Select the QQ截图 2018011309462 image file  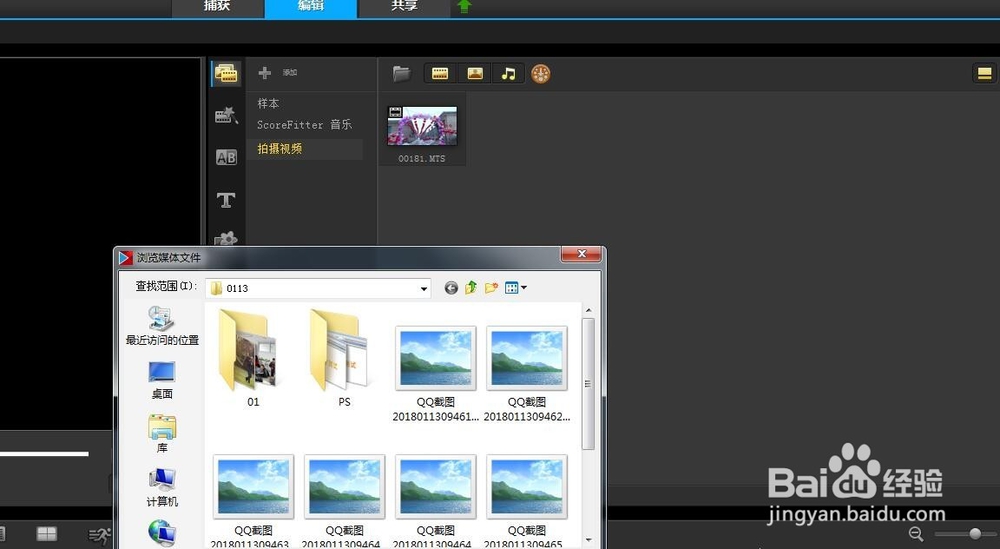click(x=527, y=374)
